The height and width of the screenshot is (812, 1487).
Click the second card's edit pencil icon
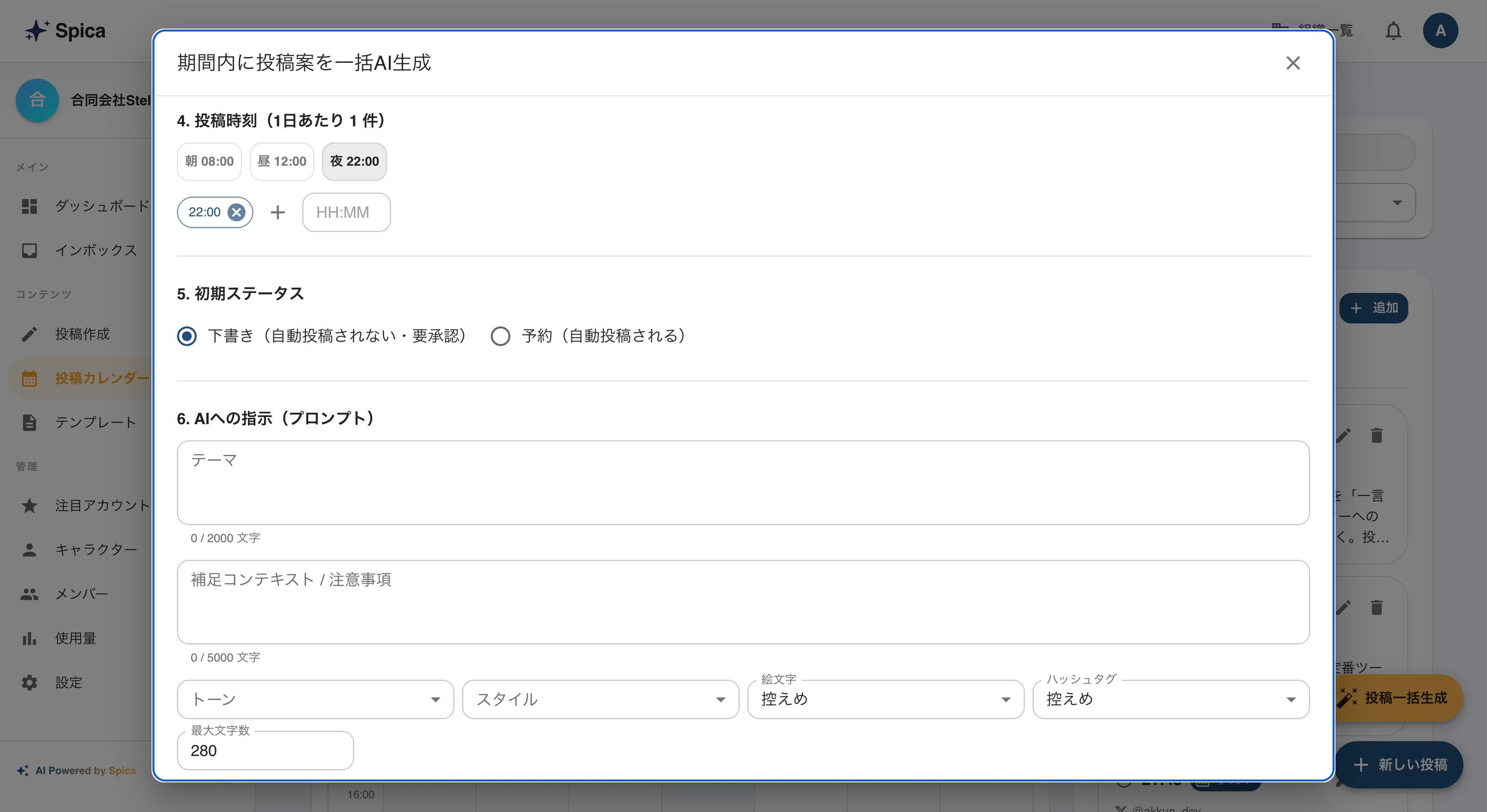click(x=1343, y=608)
